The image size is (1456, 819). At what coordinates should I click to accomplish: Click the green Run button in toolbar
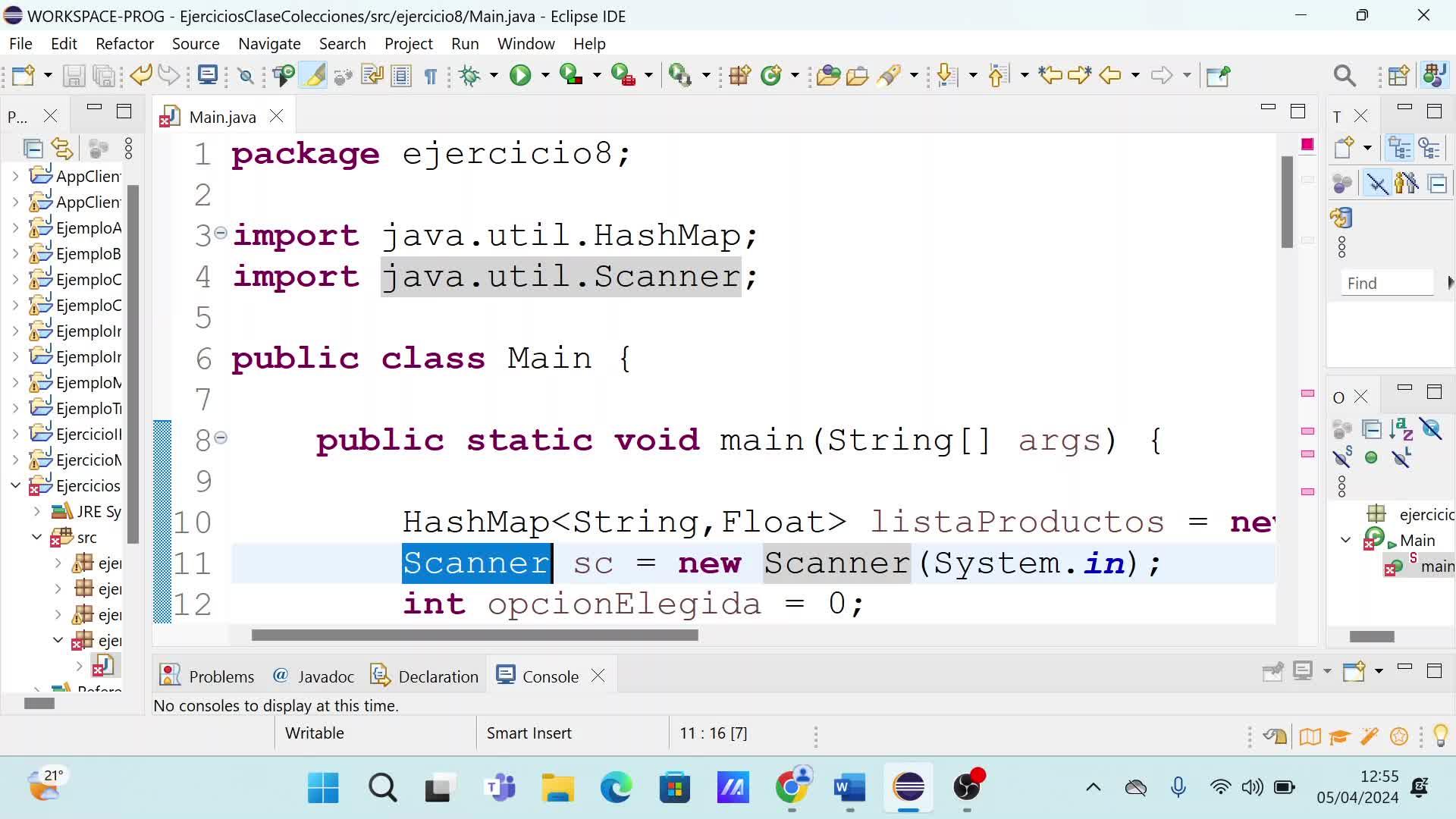pos(520,75)
